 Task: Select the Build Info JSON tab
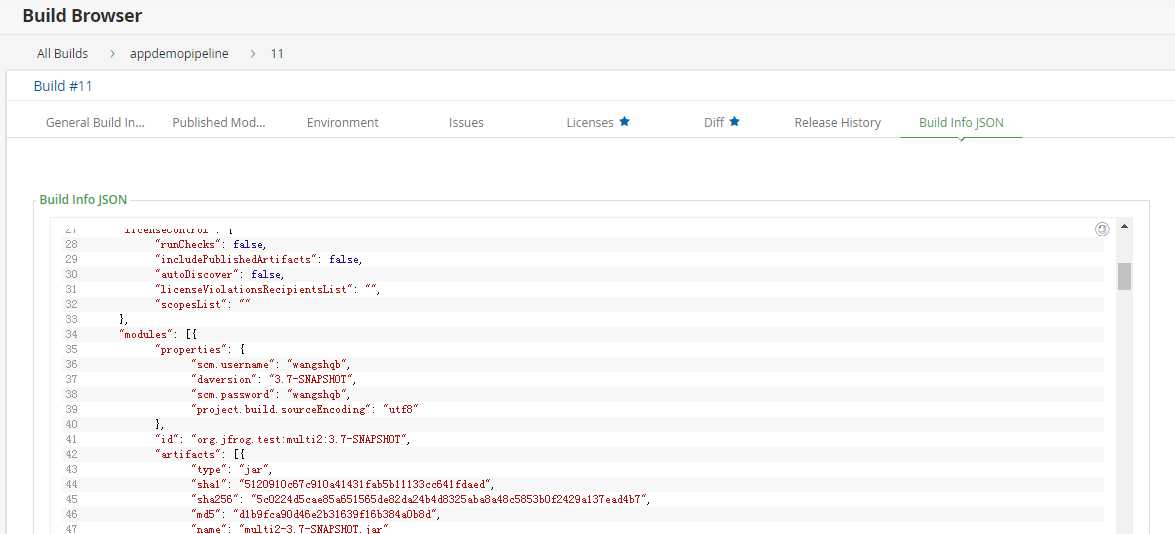[x=961, y=122]
